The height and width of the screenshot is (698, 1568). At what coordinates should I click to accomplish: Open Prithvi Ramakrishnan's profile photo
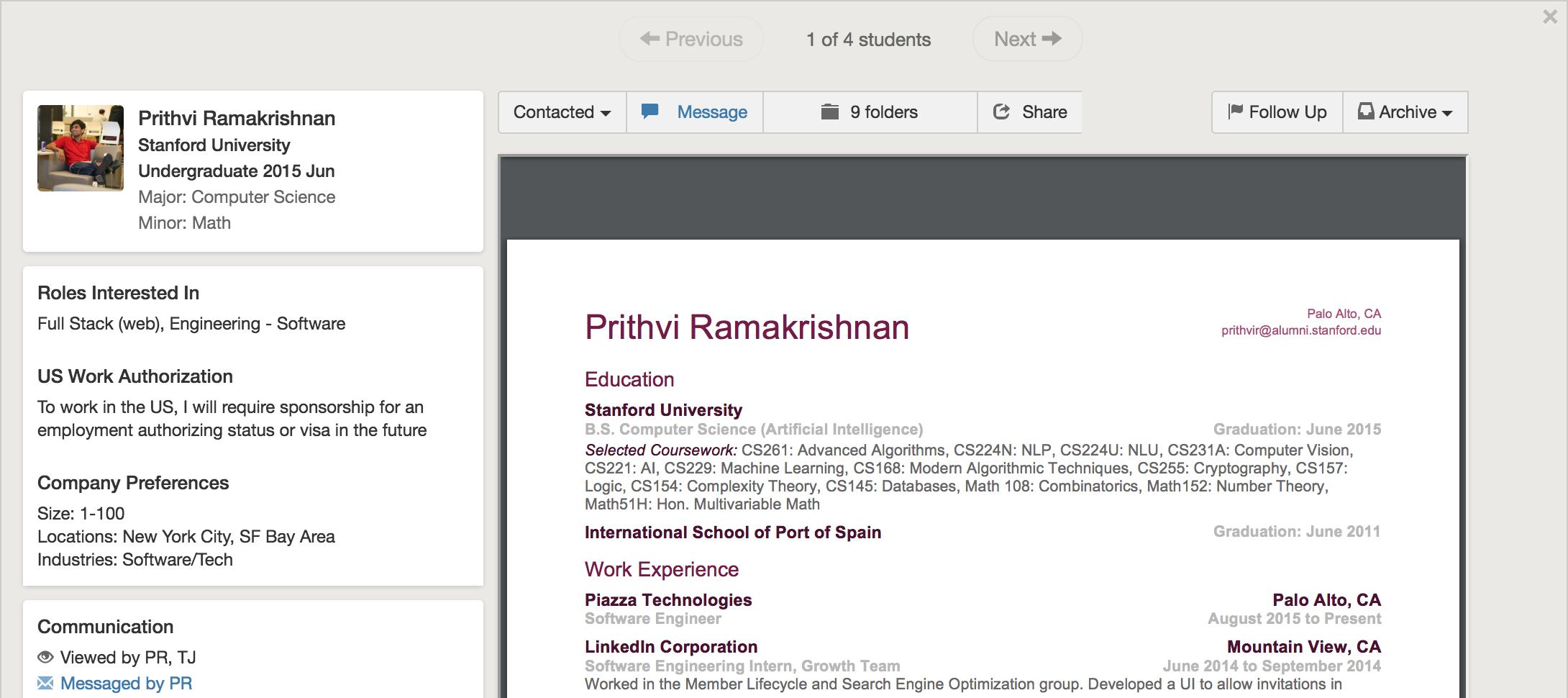81,148
